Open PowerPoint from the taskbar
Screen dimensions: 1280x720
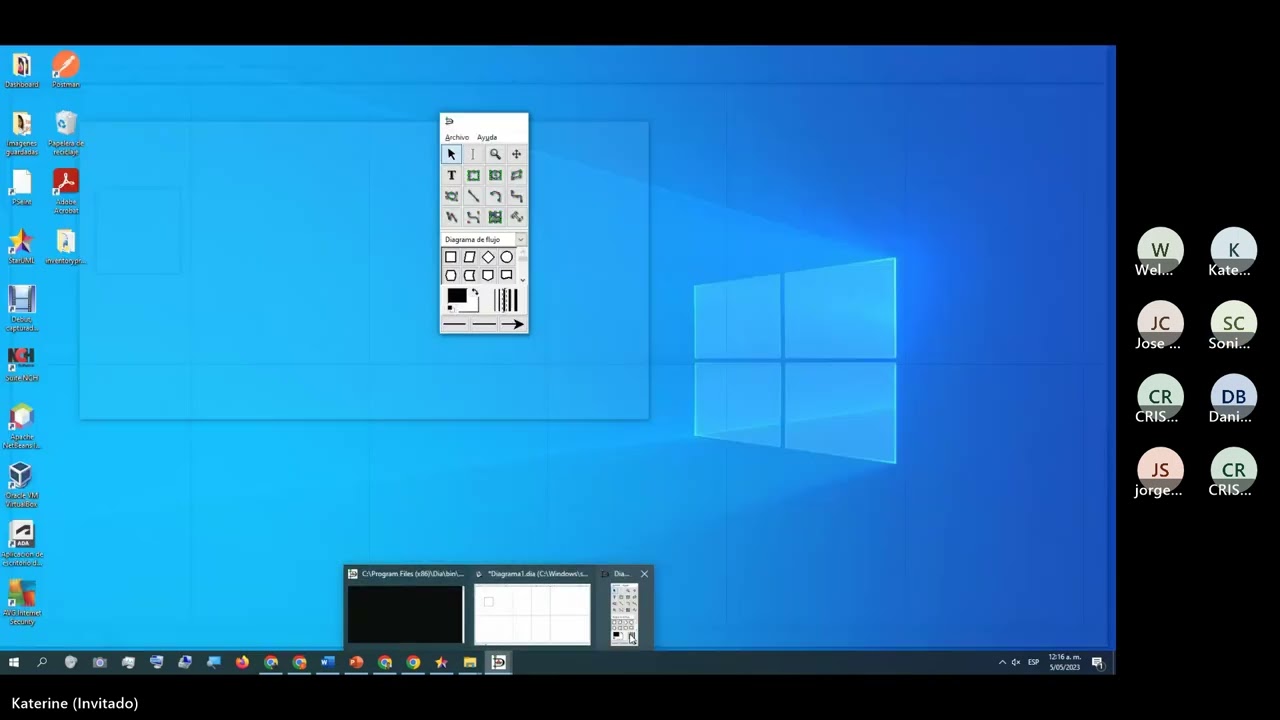[x=356, y=662]
